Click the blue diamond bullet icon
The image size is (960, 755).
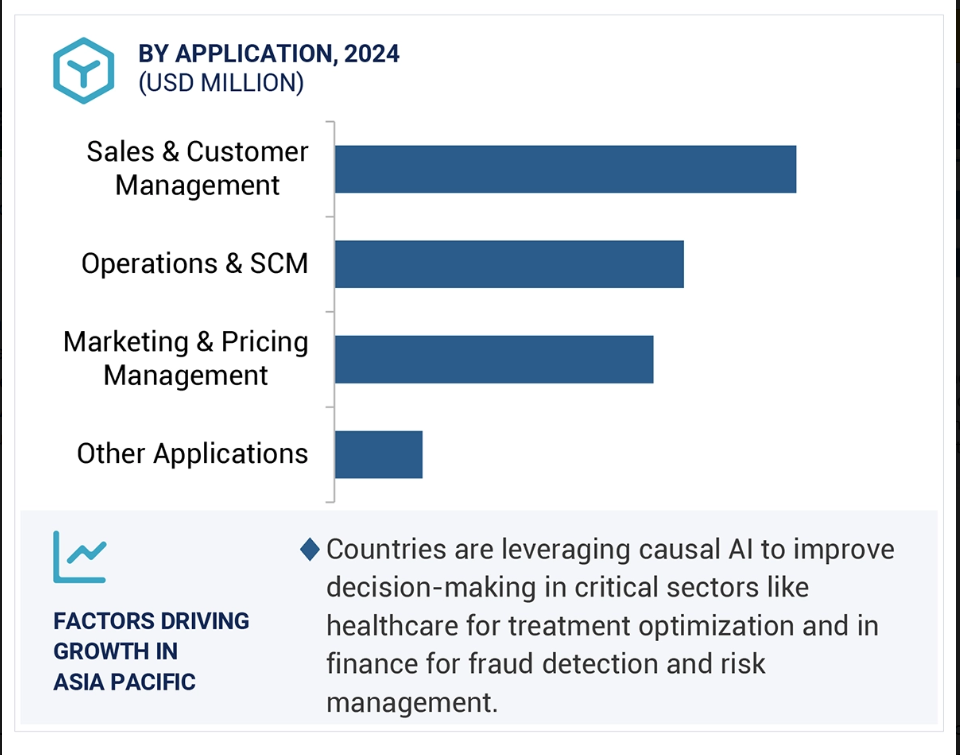tap(310, 549)
